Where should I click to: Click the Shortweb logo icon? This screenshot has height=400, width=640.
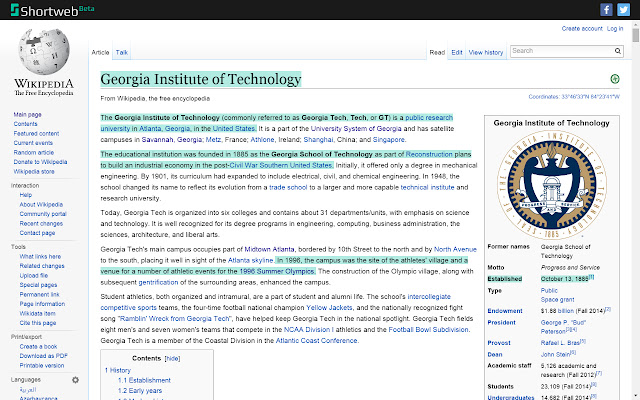click(x=15, y=10)
